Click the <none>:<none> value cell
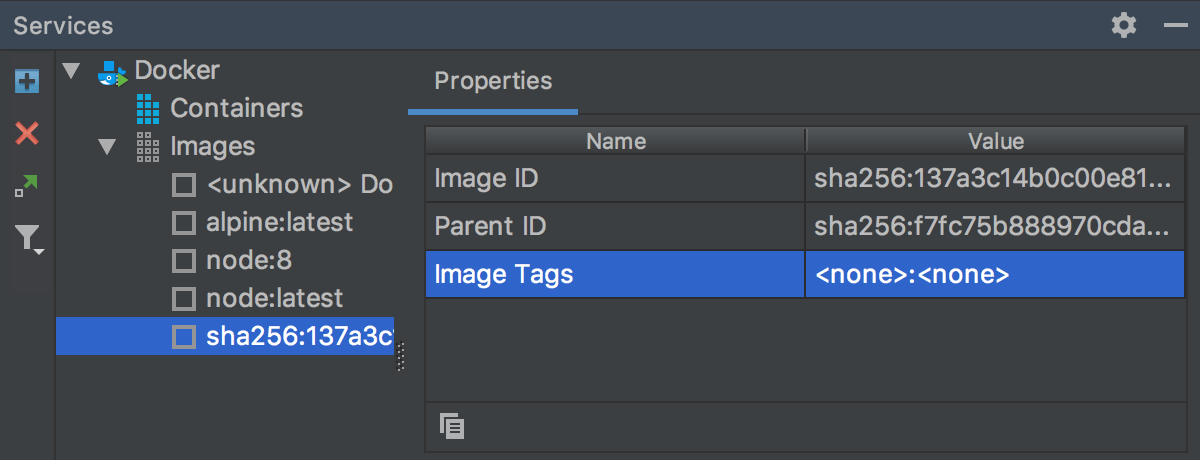1200x460 pixels. click(x=996, y=274)
